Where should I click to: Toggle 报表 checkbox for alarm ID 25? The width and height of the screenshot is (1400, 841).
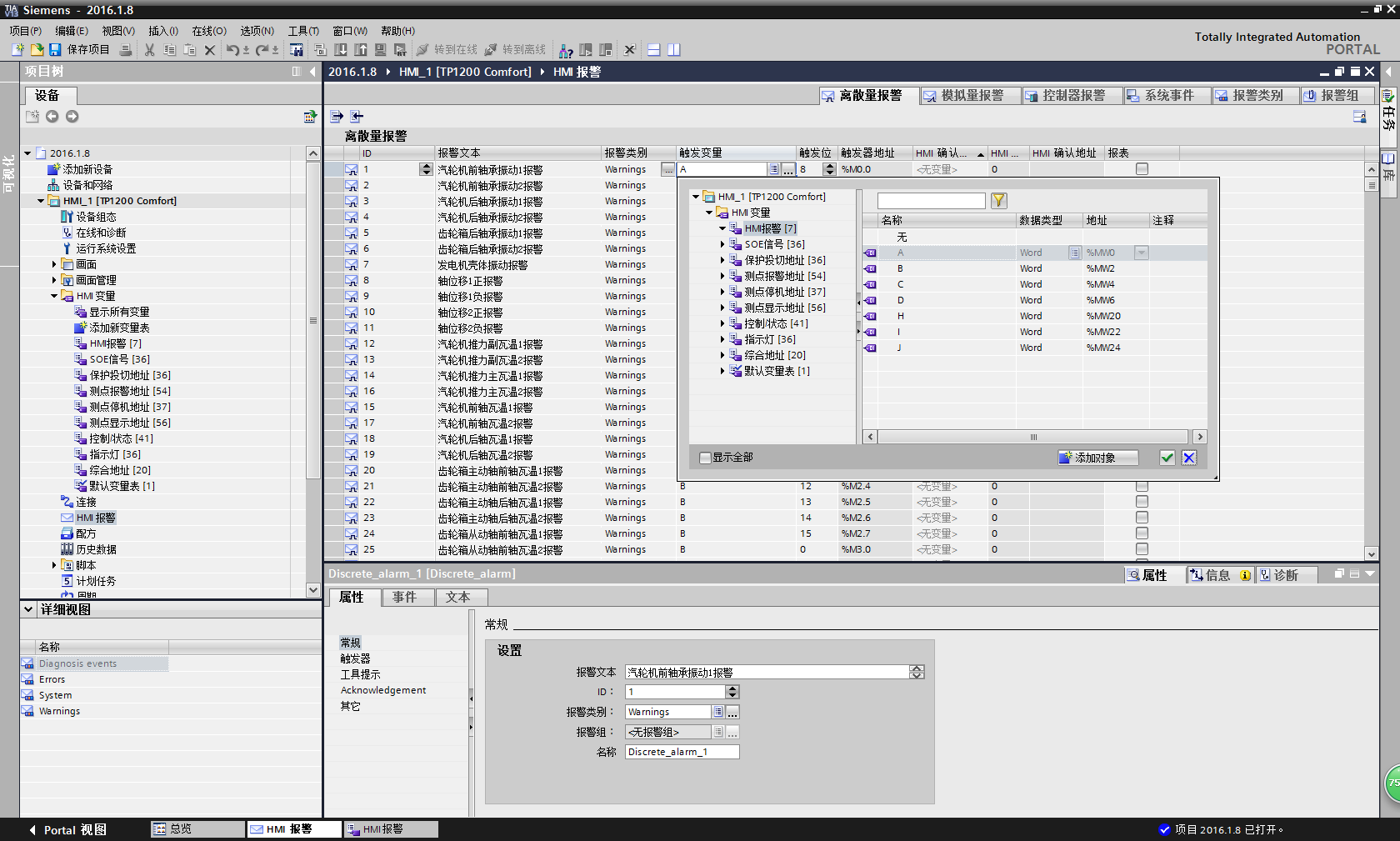click(1142, 549)
